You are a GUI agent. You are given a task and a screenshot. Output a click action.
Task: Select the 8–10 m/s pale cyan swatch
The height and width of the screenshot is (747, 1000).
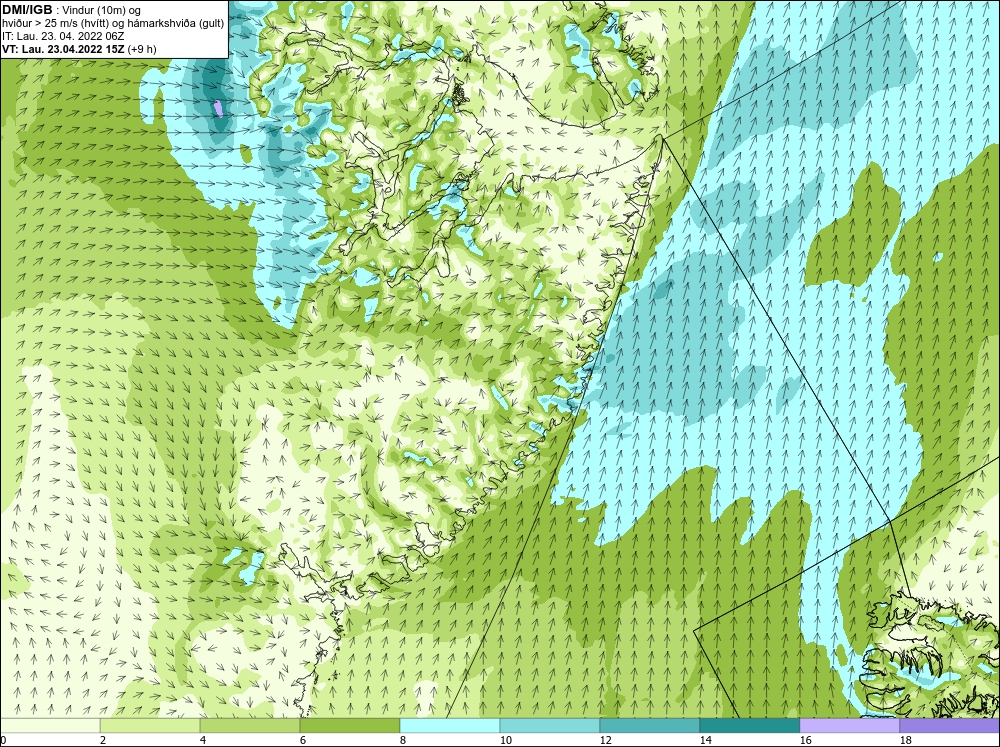click(450, 726)
